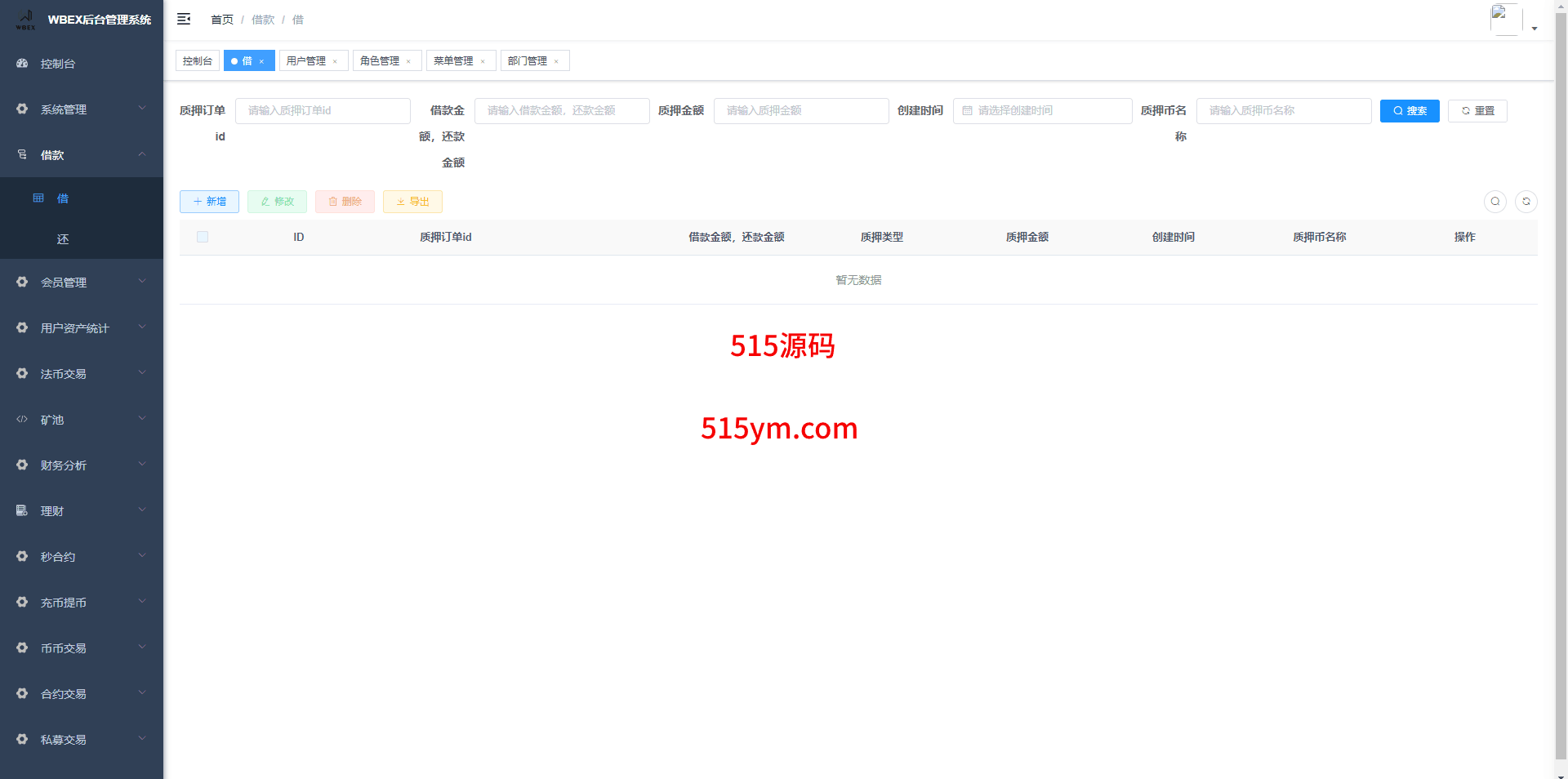Open the avatar dropdown arrow
Screen dimensions: 1568x779
pos(1535,29)
